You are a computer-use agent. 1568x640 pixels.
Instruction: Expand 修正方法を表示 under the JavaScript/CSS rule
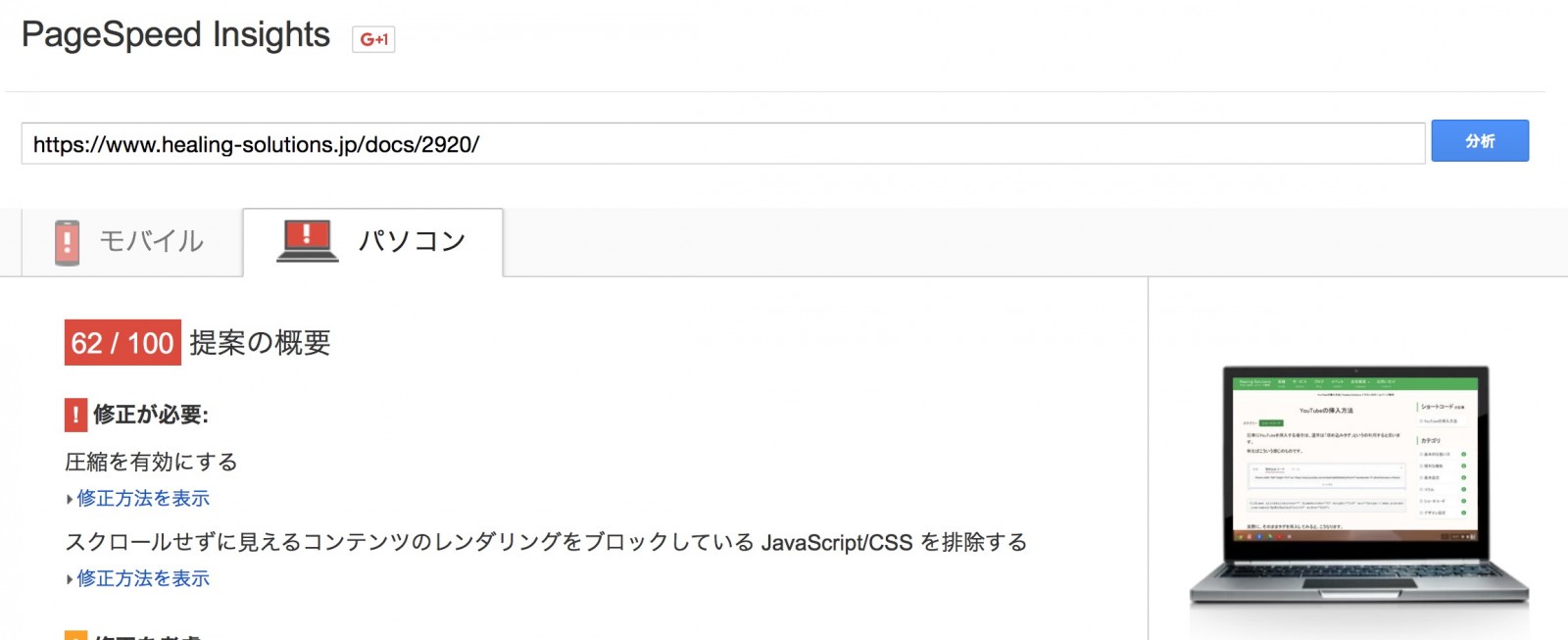[x=143, y=579]
